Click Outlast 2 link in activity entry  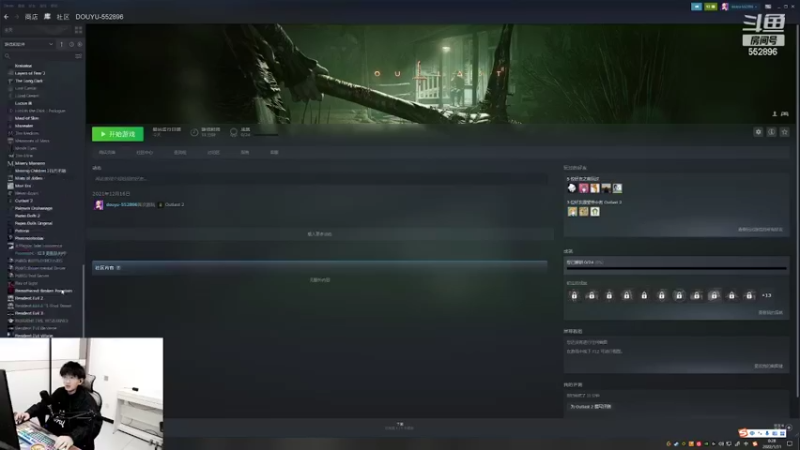point(174,205)
